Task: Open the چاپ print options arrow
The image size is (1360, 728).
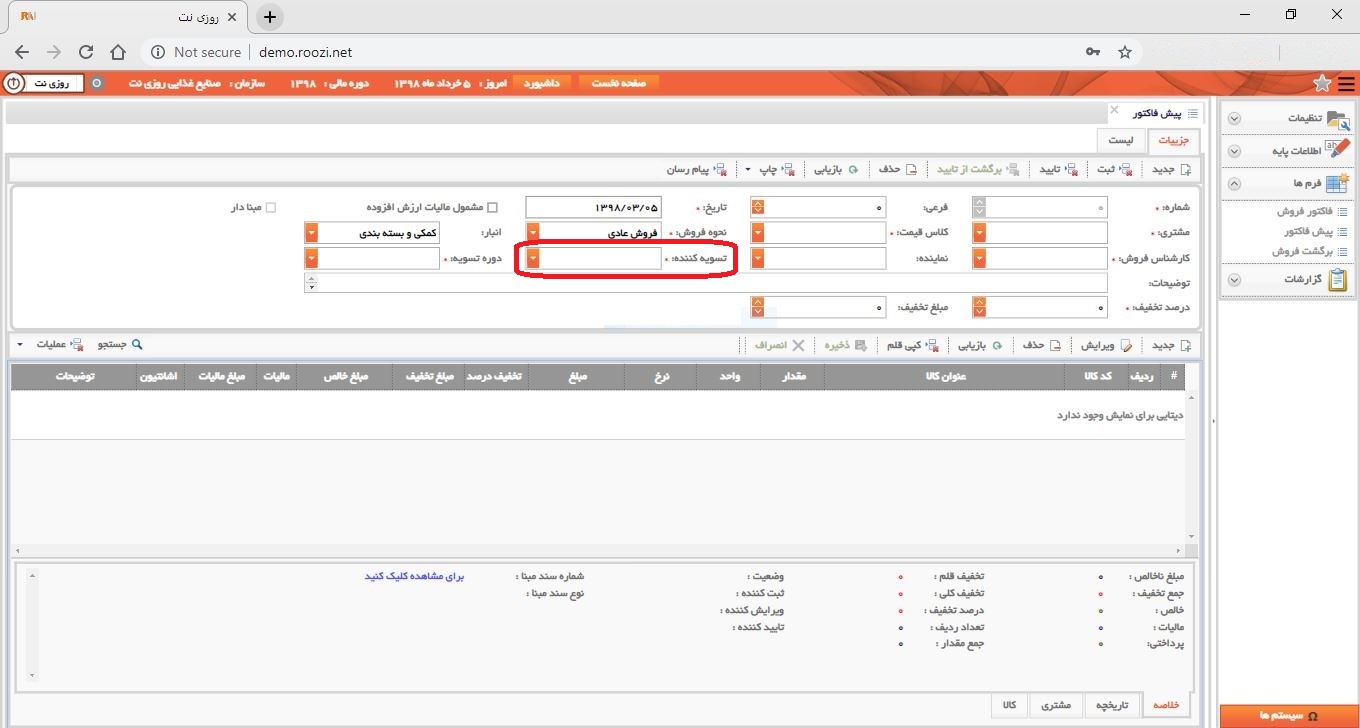Action: click(749, 170)
